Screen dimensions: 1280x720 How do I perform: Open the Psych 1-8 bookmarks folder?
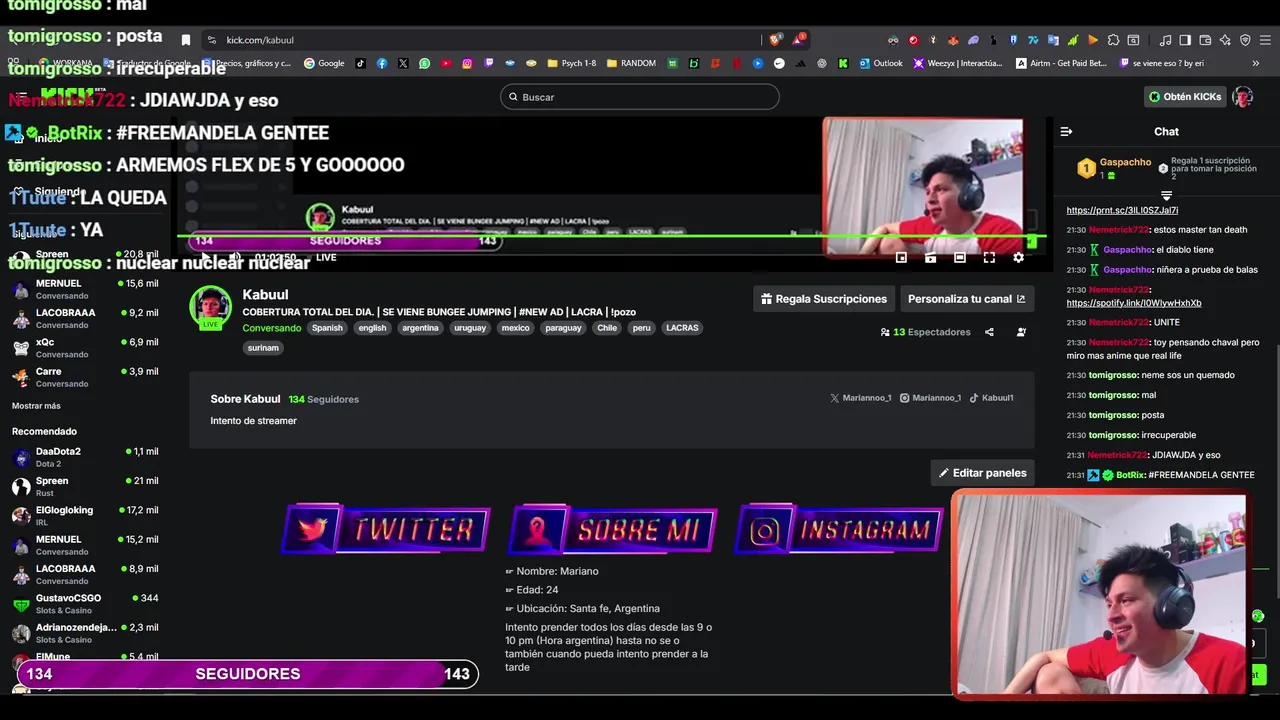[x=571, y=63]
